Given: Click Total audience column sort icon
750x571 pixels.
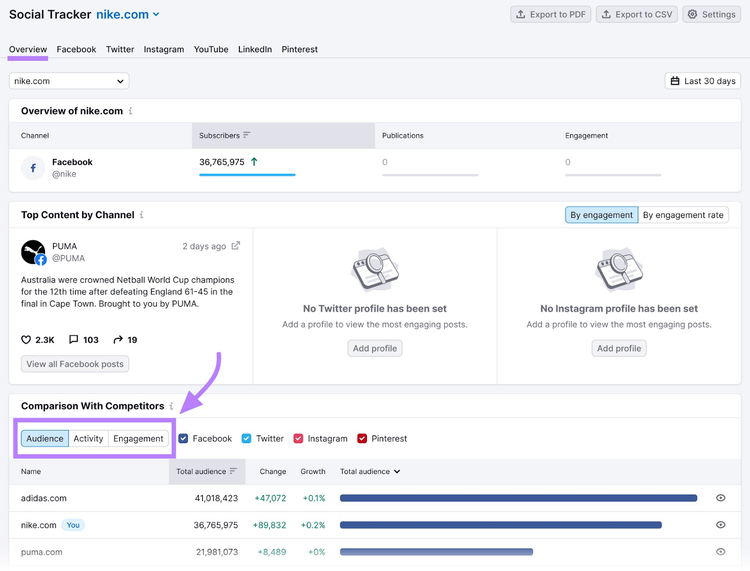Looking at the screenshot, I should tap(233, 471).
